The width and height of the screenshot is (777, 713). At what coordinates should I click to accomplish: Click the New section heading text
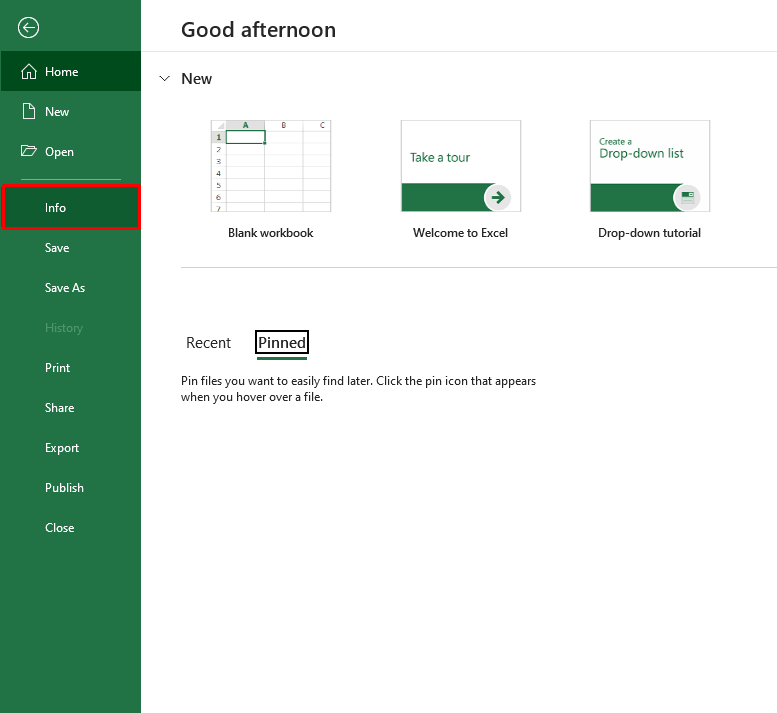[x=196, y=78]
